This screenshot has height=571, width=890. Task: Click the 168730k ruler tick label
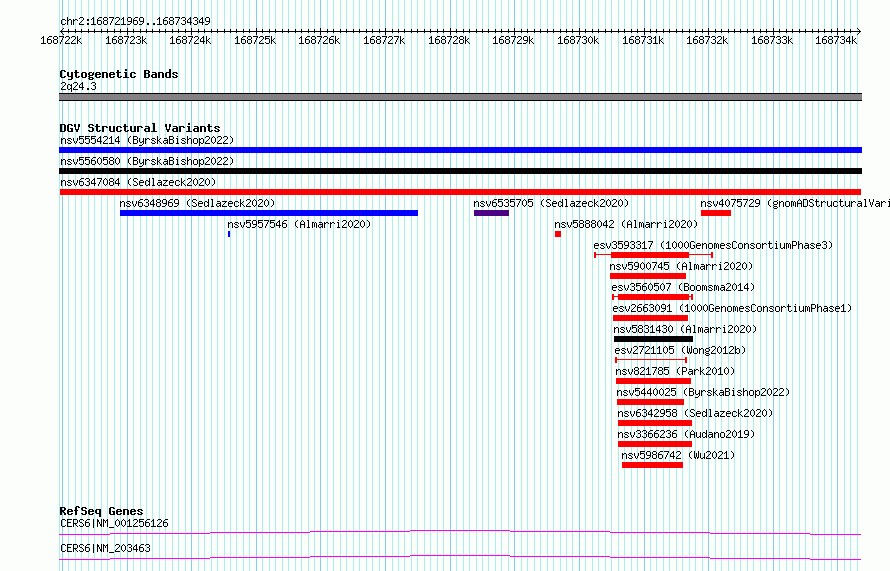578,40
